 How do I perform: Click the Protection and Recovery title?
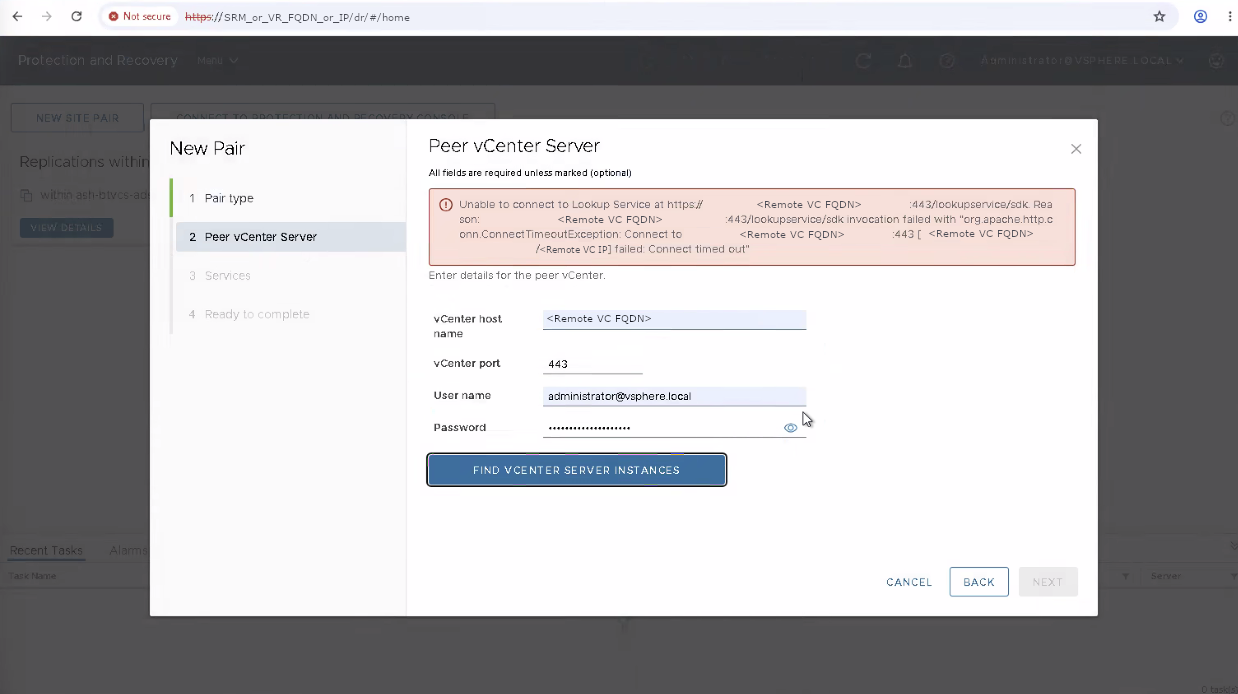[x=97, y=60]
